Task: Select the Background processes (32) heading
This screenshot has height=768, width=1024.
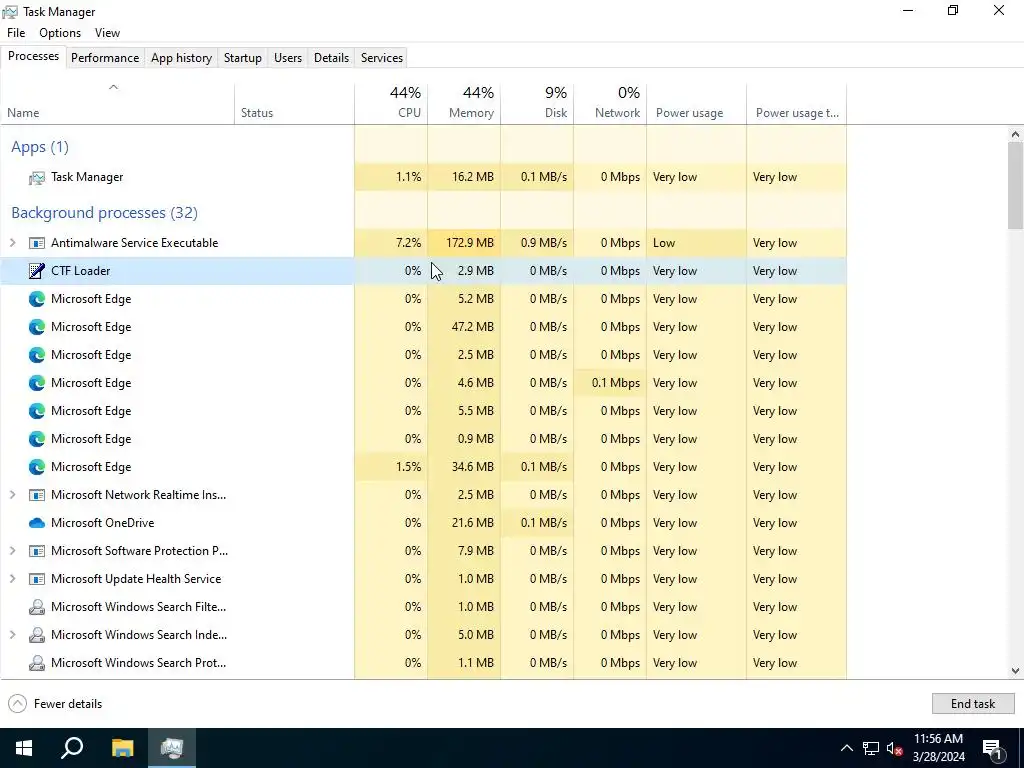Action: [104, 213]
